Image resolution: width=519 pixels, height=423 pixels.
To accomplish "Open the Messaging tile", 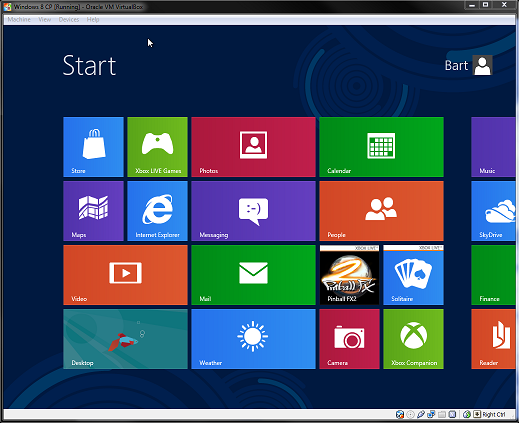I will tap(253, 211).
